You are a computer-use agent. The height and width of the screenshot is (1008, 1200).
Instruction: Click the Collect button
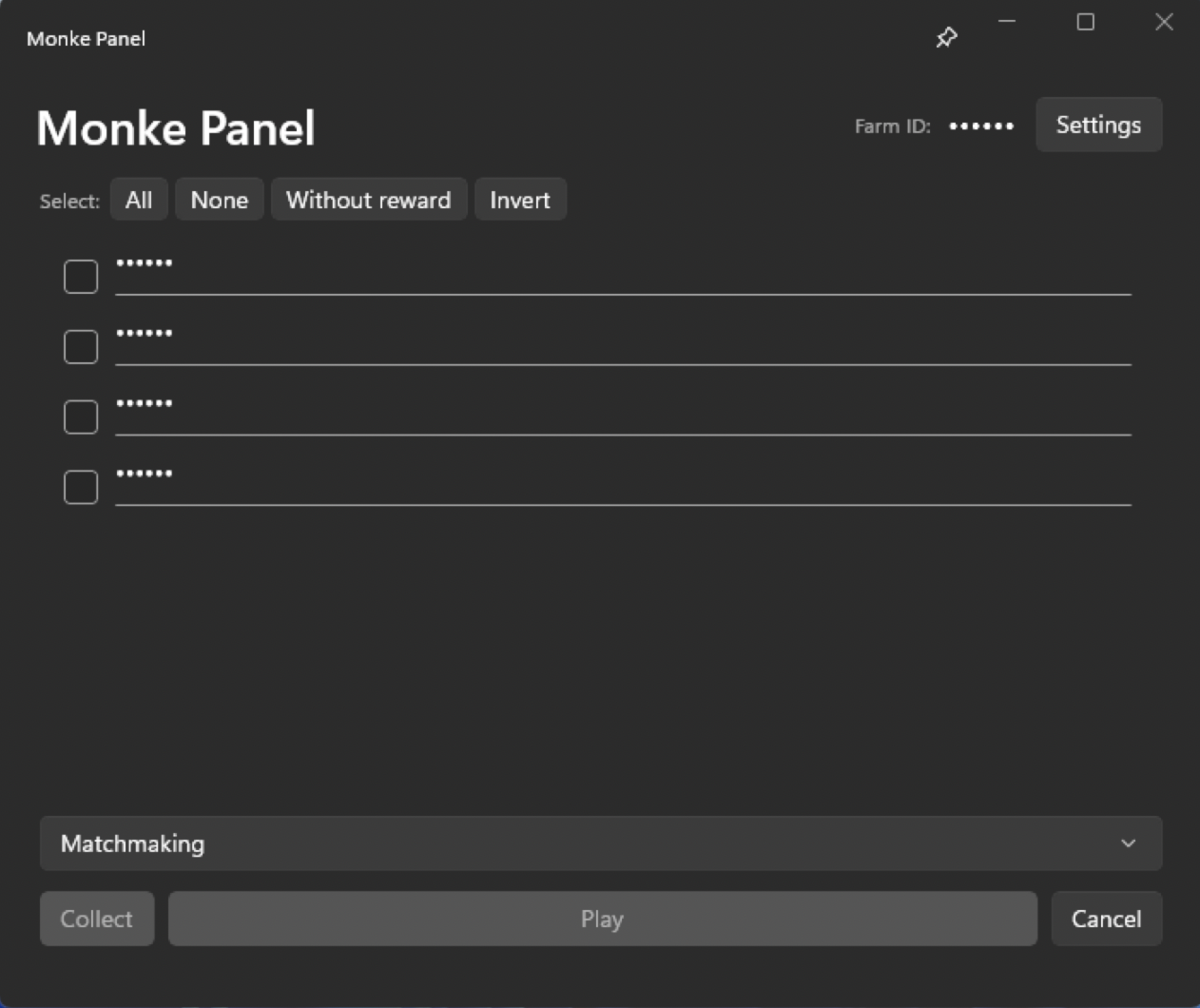(x=97, y=919)
